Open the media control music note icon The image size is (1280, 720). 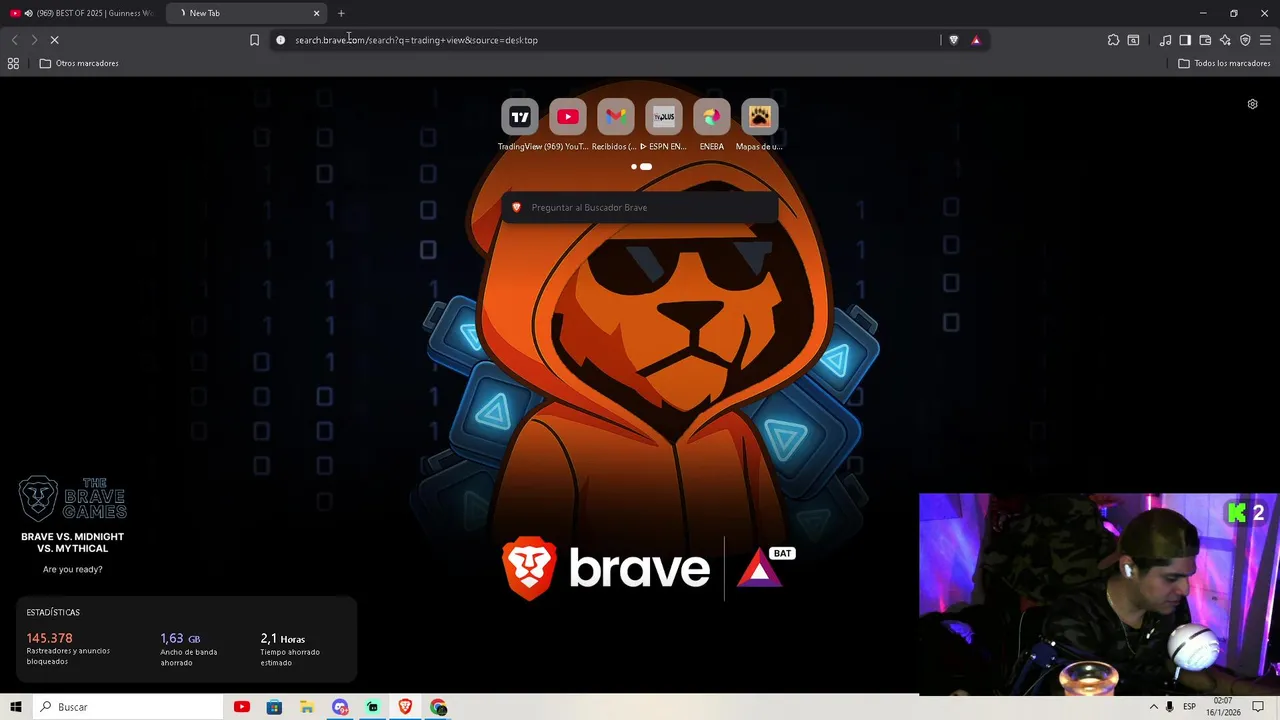click(1165, 40)
